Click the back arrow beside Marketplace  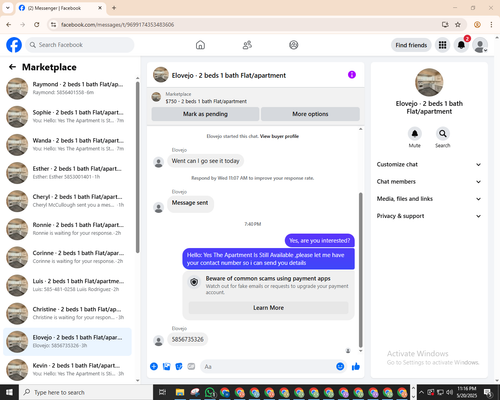coord(12,67)
